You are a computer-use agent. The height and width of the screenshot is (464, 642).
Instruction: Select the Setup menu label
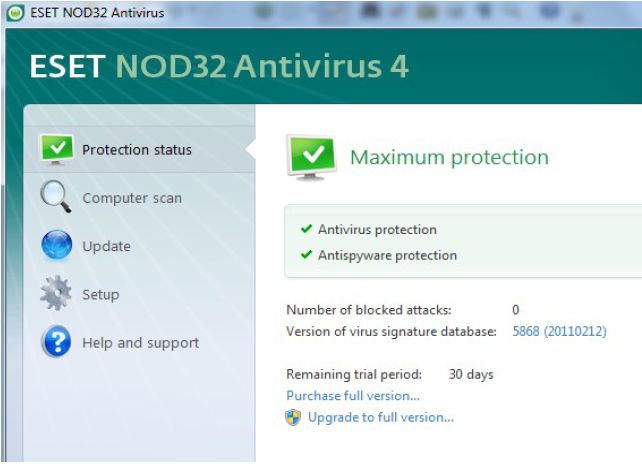point(100,294)
